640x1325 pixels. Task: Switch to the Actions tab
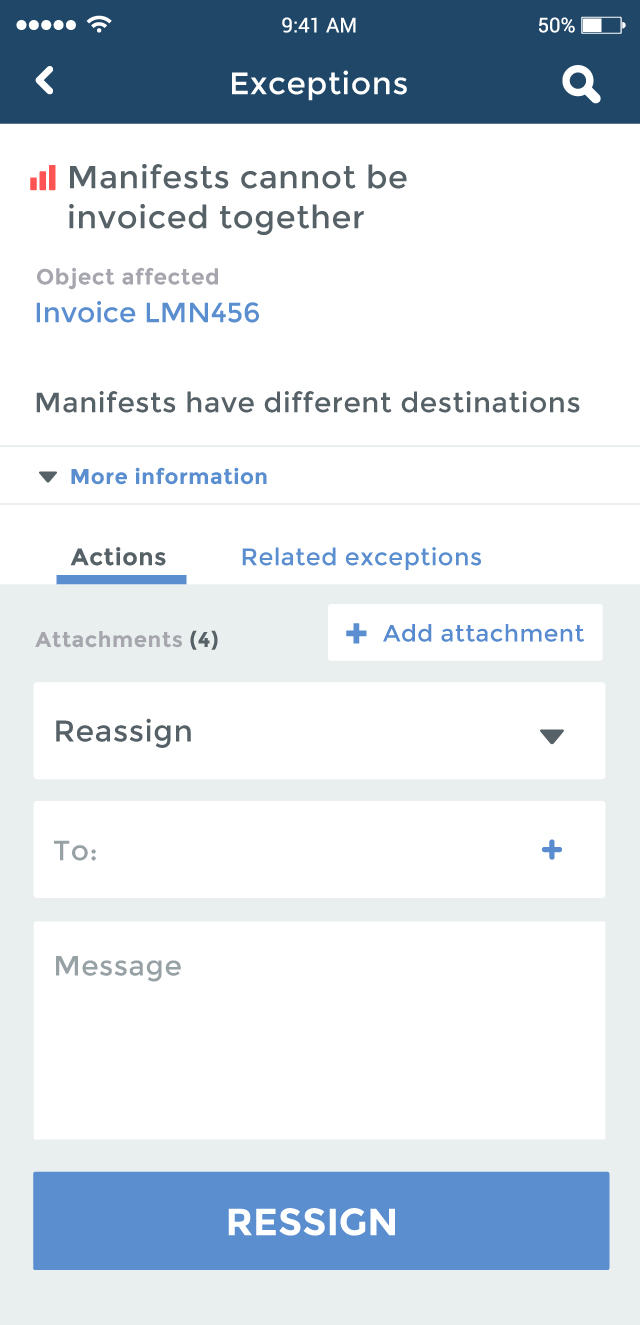coord(120,558)
